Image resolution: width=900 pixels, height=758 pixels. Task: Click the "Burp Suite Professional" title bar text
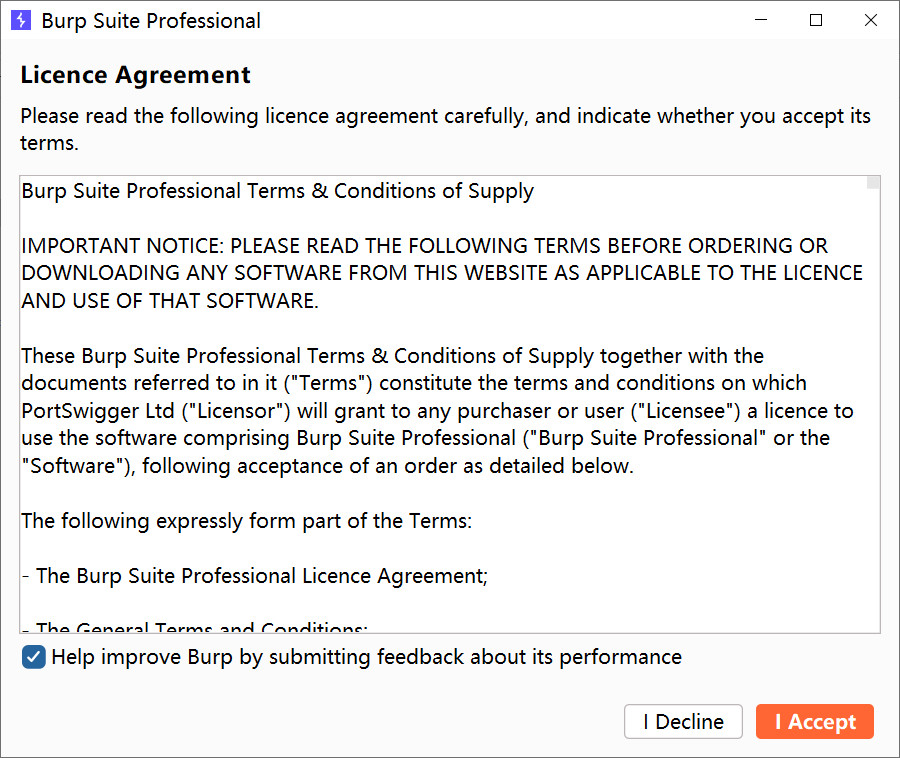[151, 20]
